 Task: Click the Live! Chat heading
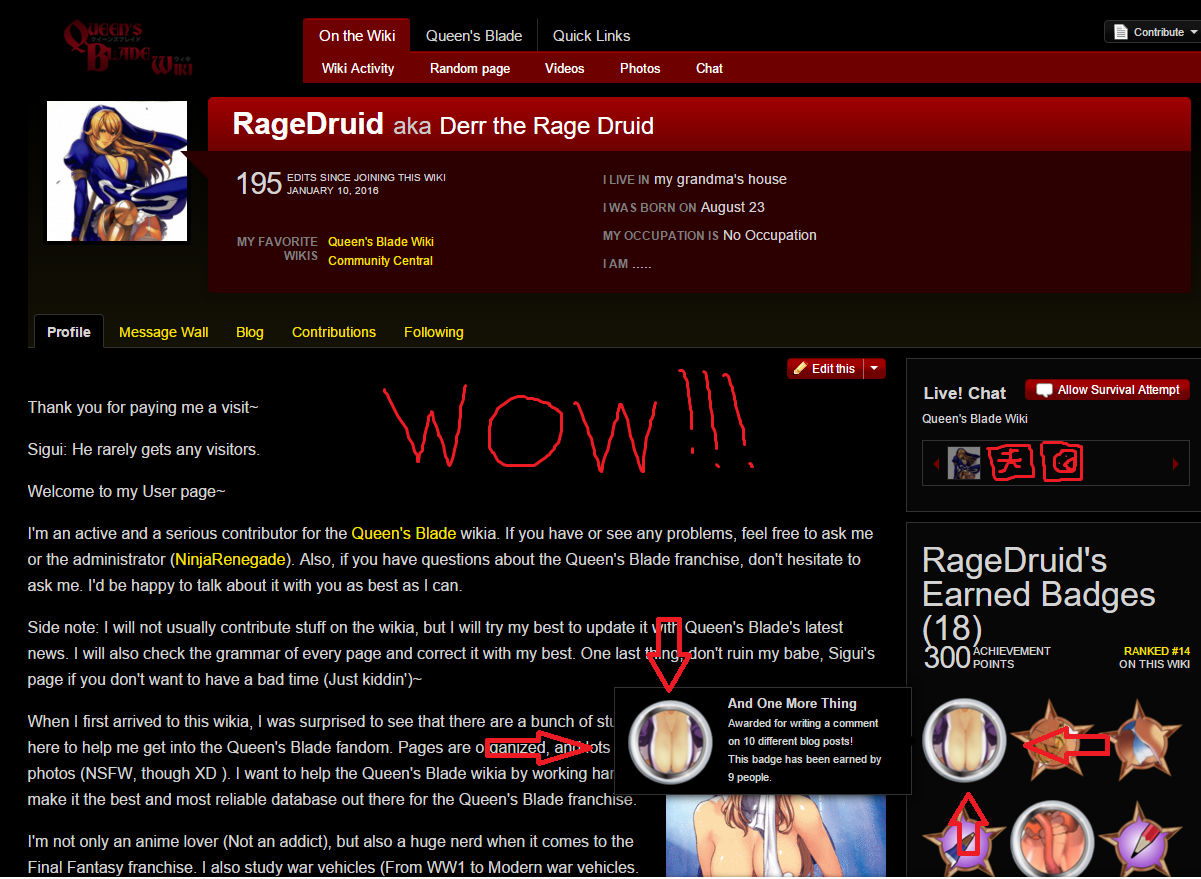(964, 393)
